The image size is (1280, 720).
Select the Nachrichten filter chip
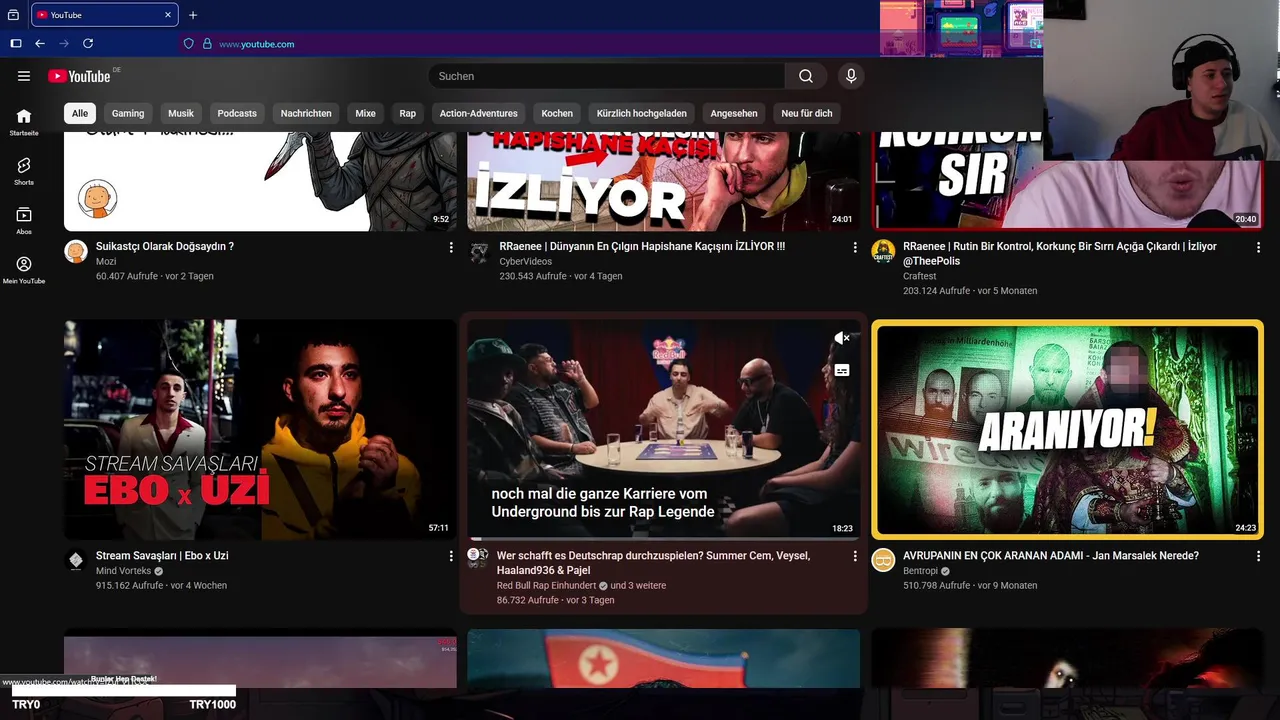306,113
